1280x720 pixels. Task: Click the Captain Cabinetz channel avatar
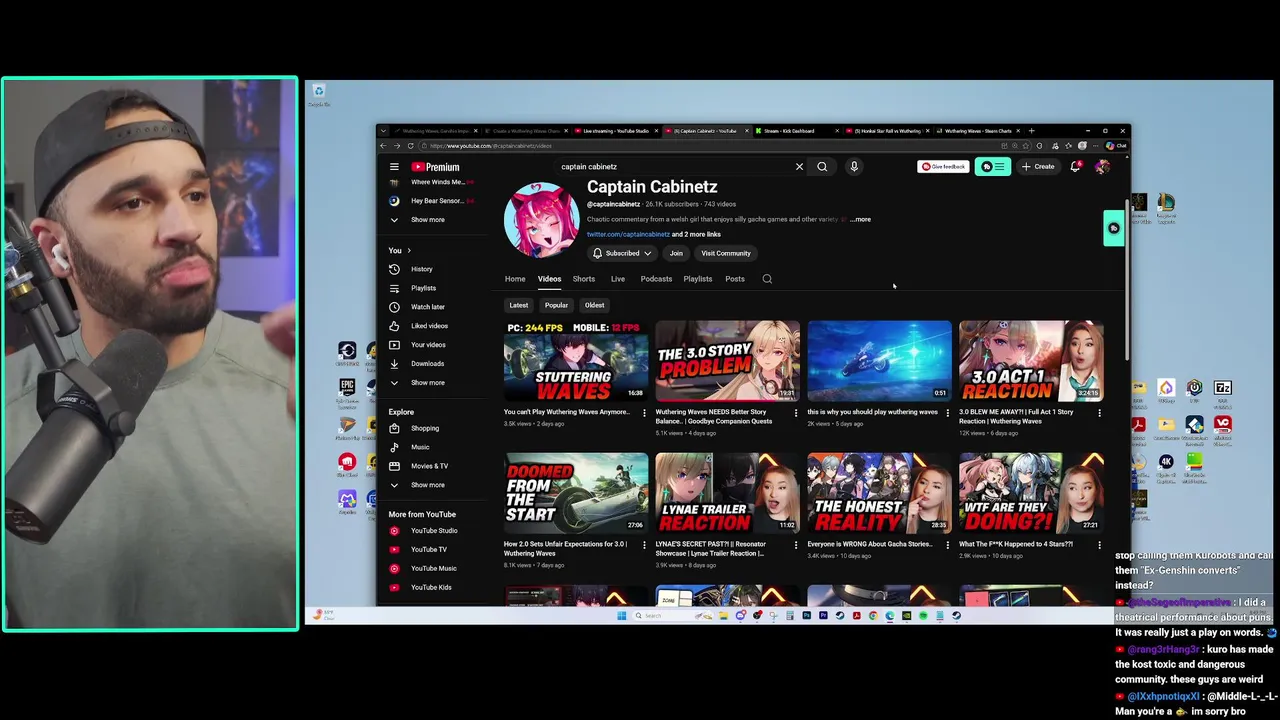click(541, 220)
